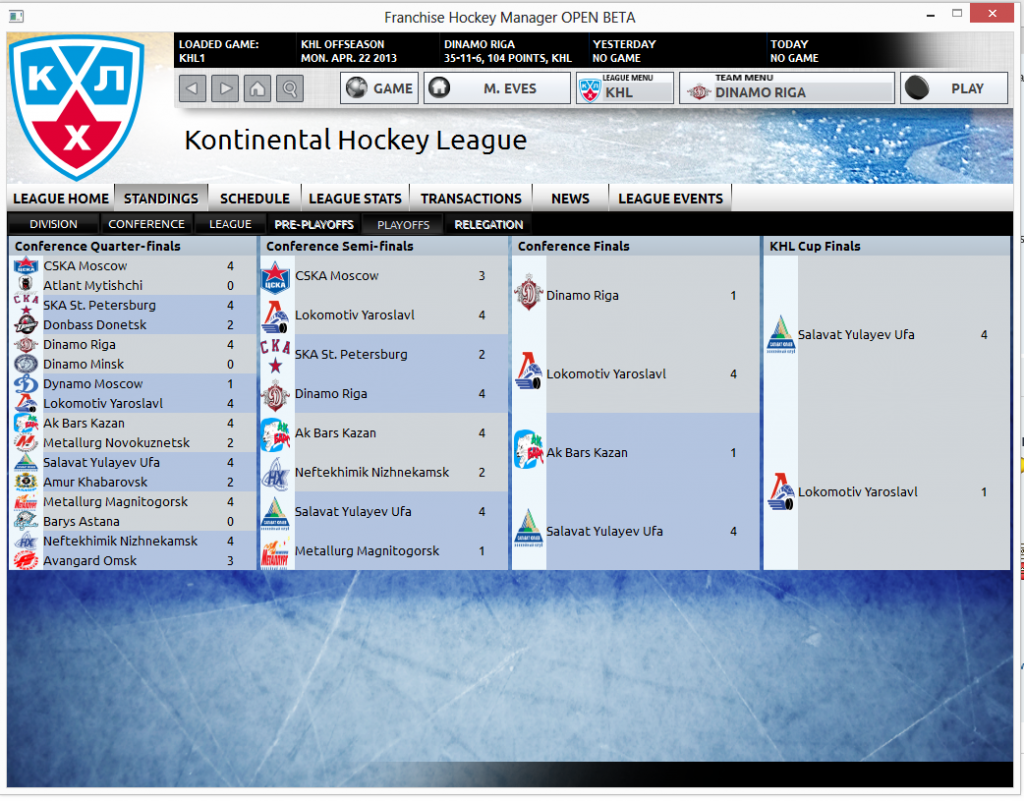
Task: Show CONFERENCE standings sub-tab
Action: pyautogui.click(x=146, y=224)
